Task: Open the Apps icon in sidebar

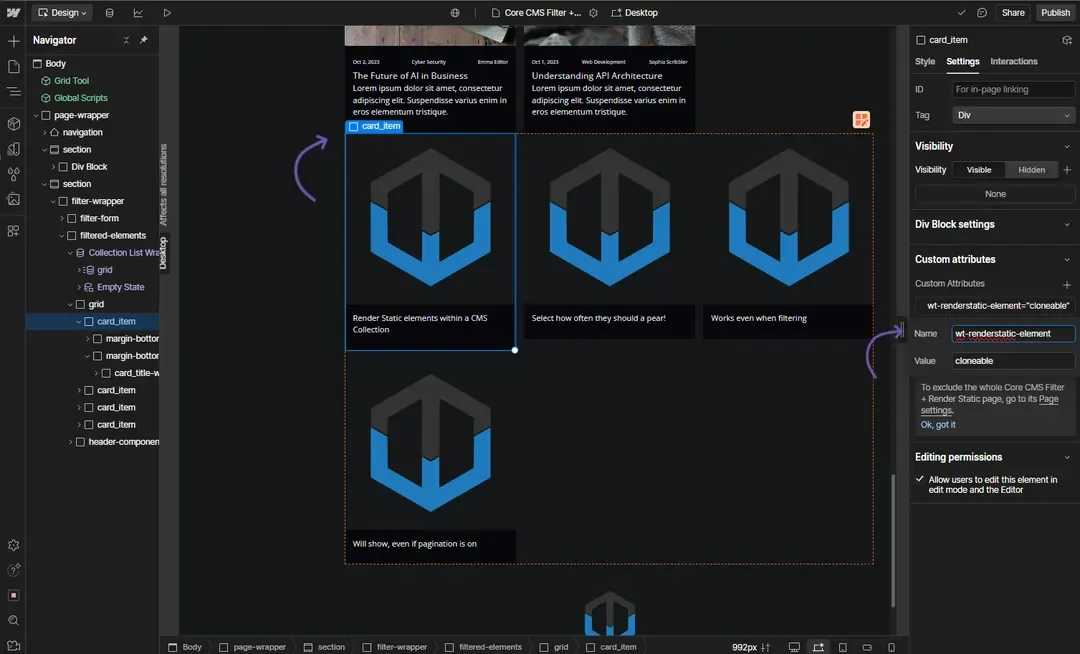Action: [13, 231]
